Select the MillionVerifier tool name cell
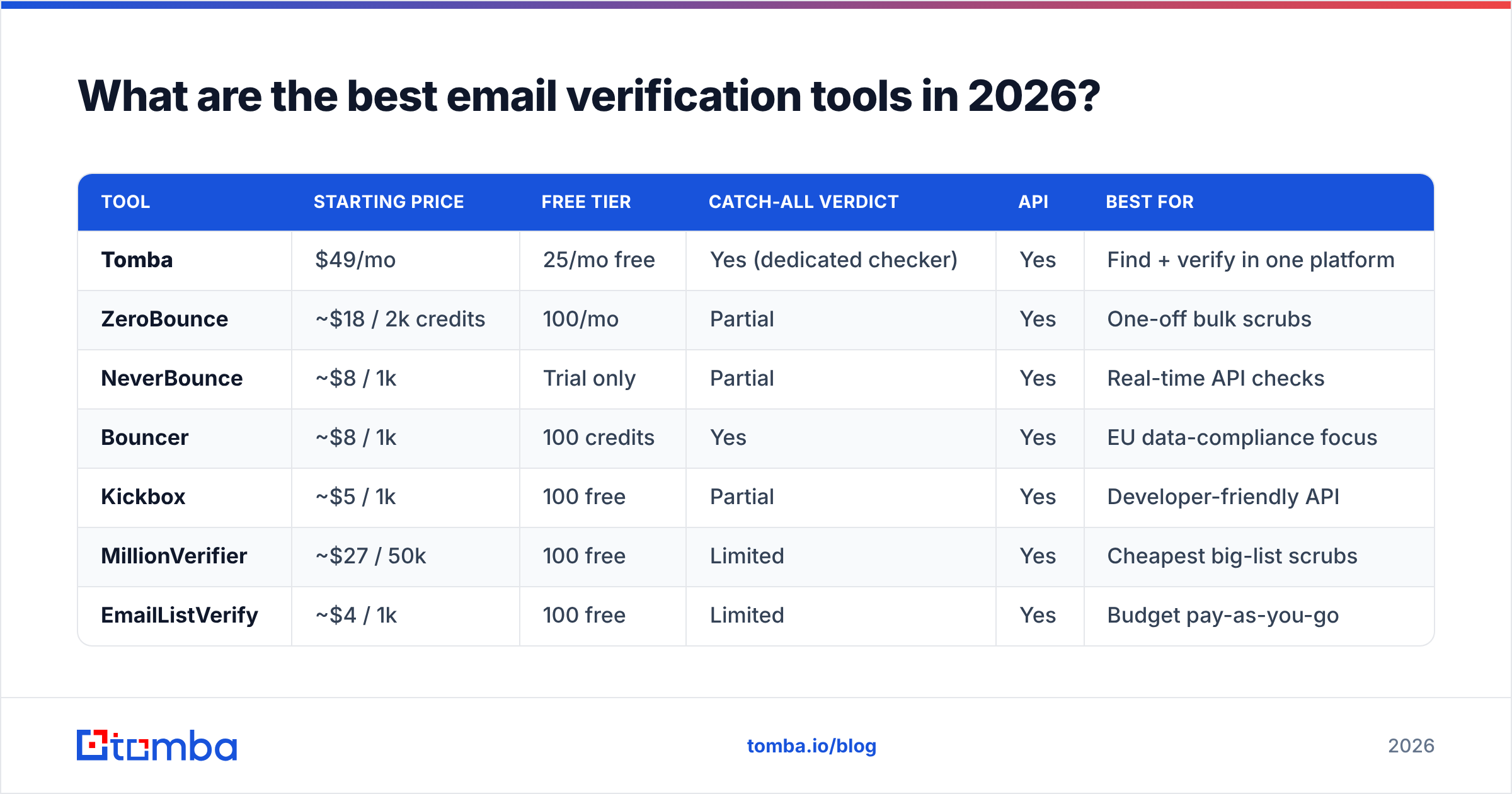Viewport: 1512px width, 794px height. [185, 556]
